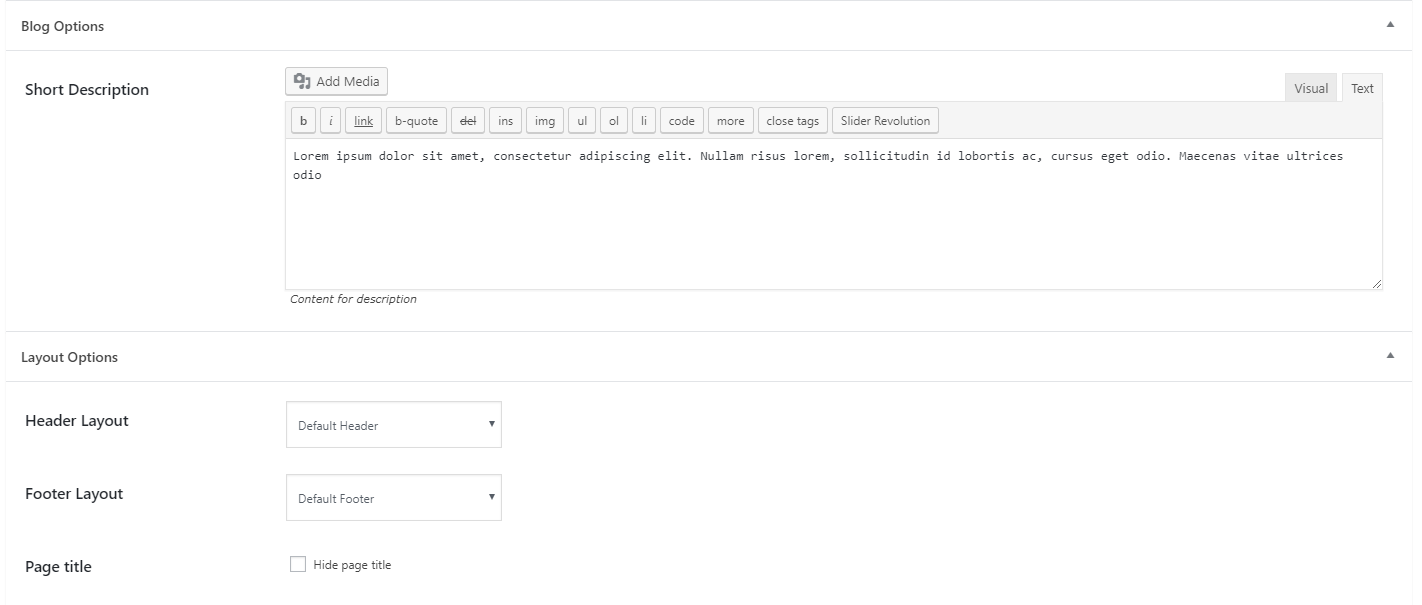
Task: Collapse the Blog Options panel
Action: click(1390, 25)
